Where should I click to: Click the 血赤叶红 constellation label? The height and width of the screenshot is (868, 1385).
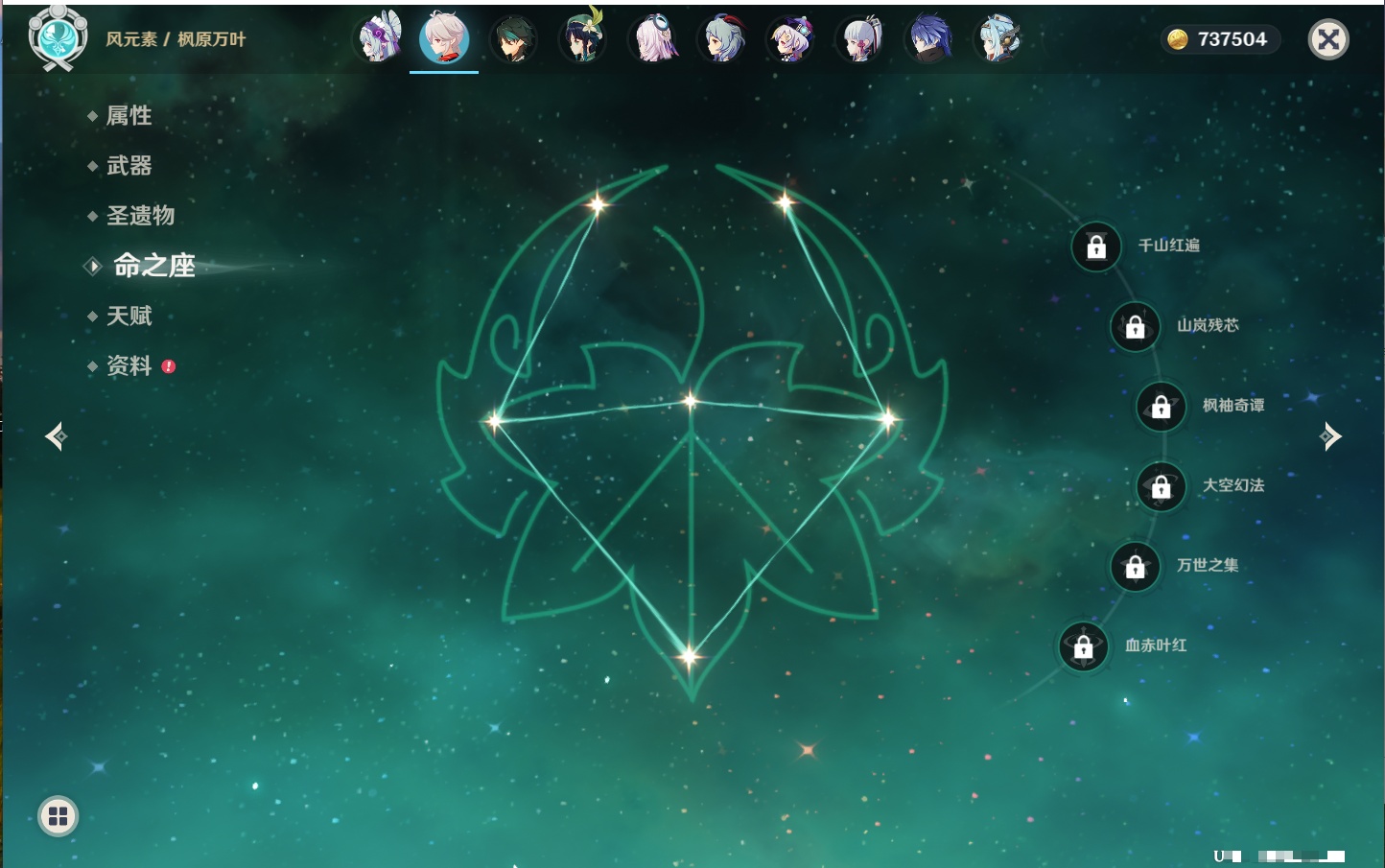[x=1156, y=645]
